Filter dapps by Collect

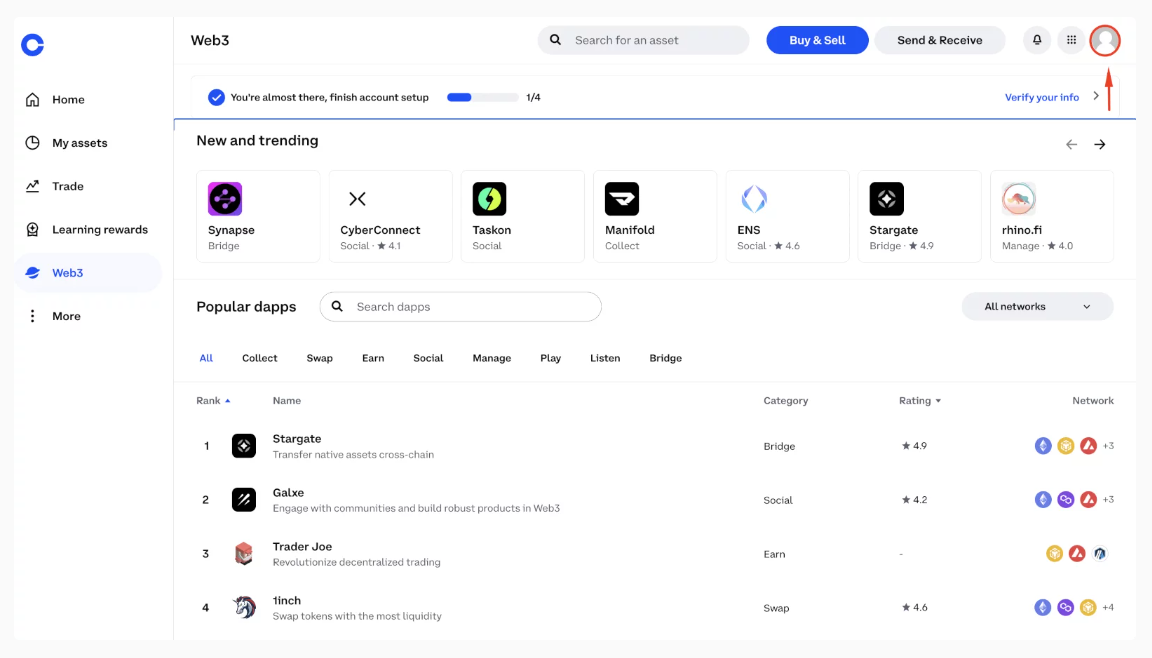(x=259, y=358)
